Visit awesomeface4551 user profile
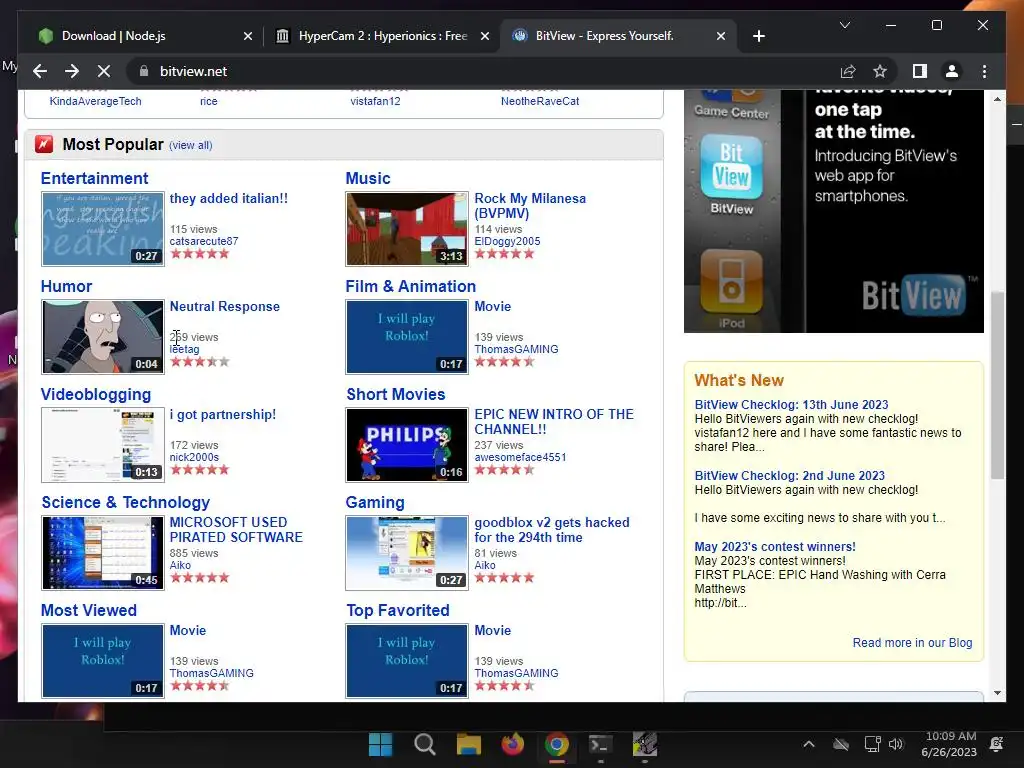 520,457
